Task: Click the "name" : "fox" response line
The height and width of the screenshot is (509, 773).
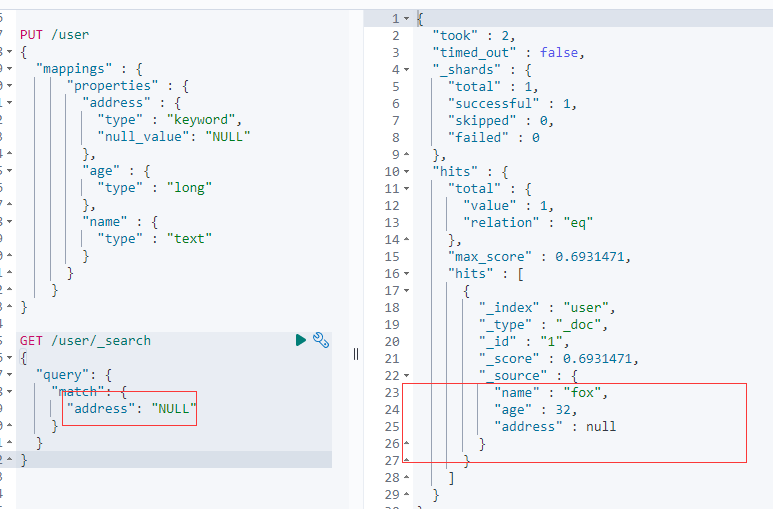Action: tap(551, 393)
